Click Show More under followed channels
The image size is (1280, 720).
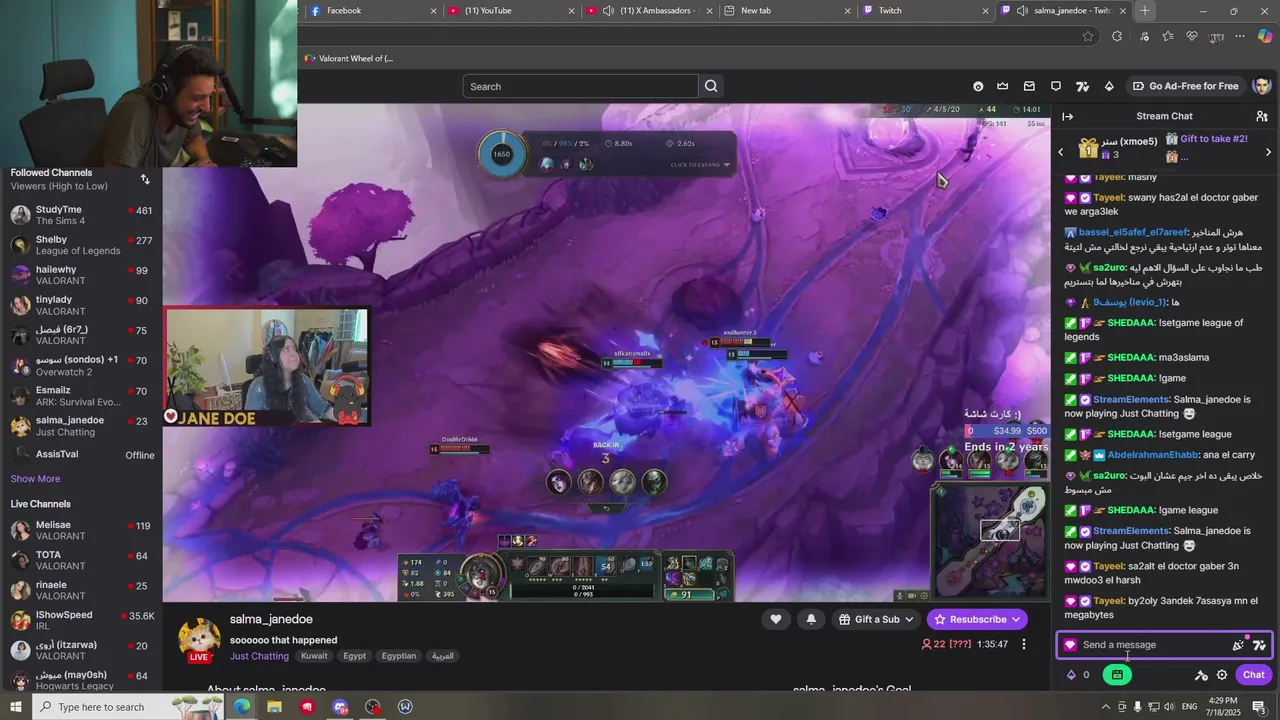pos(35,479)
